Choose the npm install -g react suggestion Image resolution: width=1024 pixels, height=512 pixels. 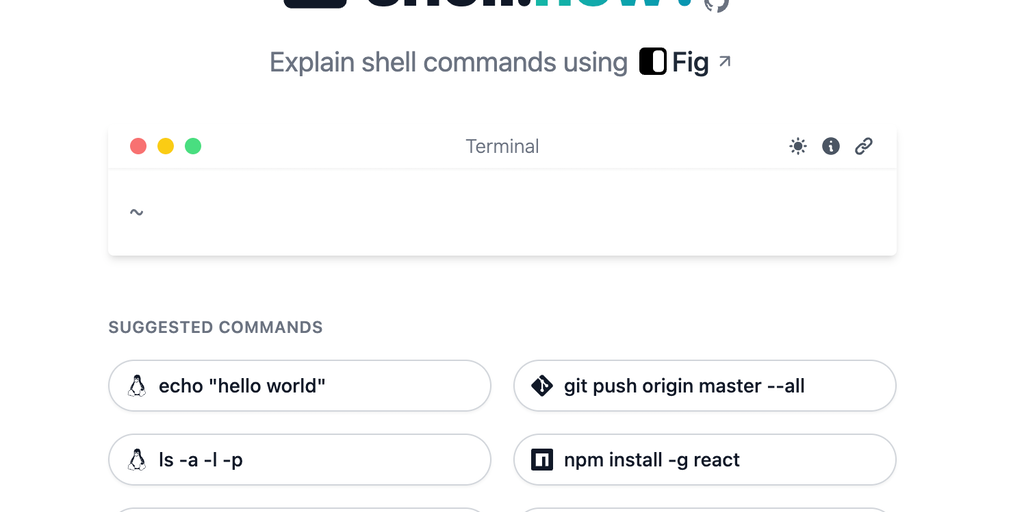705,460
